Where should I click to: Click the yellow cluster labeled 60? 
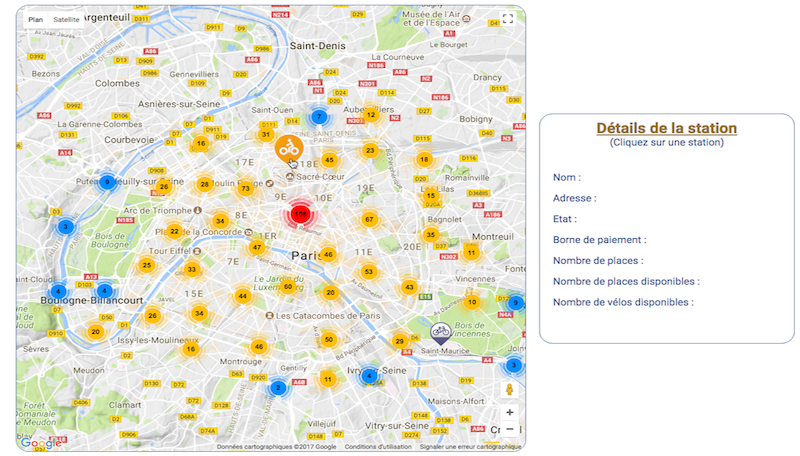pos(288,286)
